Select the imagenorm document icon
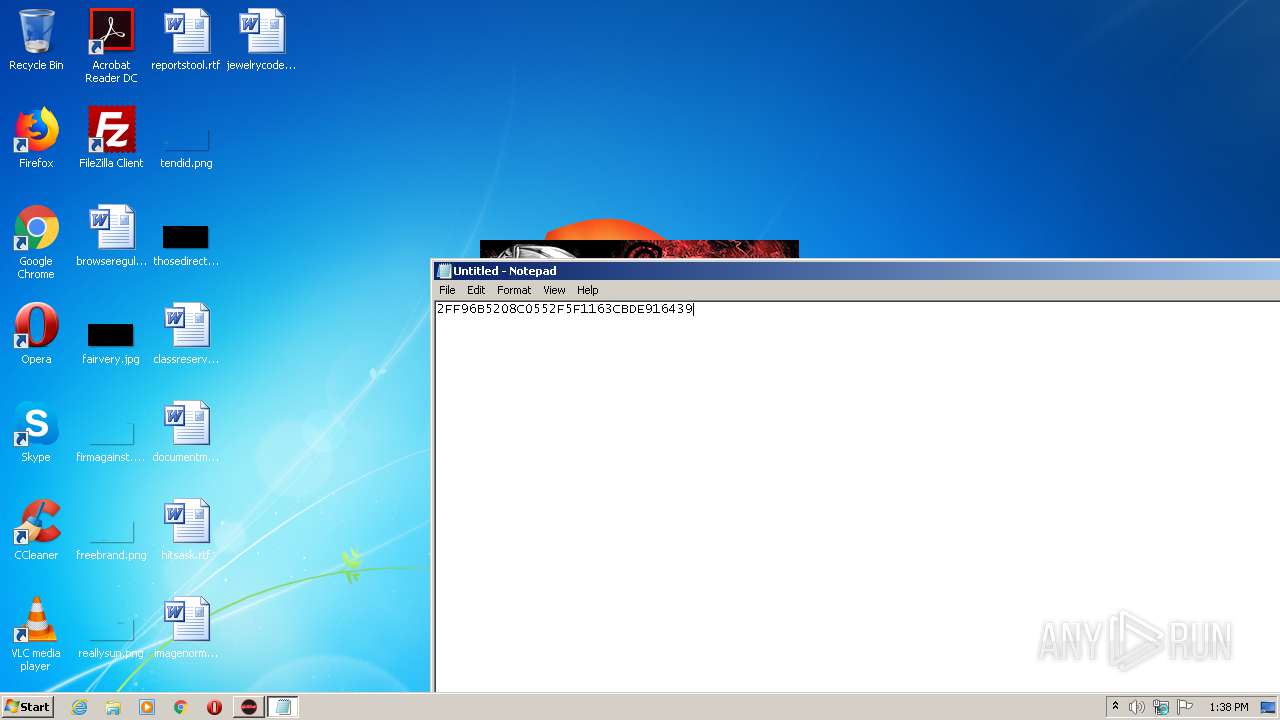The height and width of the screenshot is (720, 1280). coord(186,628)
